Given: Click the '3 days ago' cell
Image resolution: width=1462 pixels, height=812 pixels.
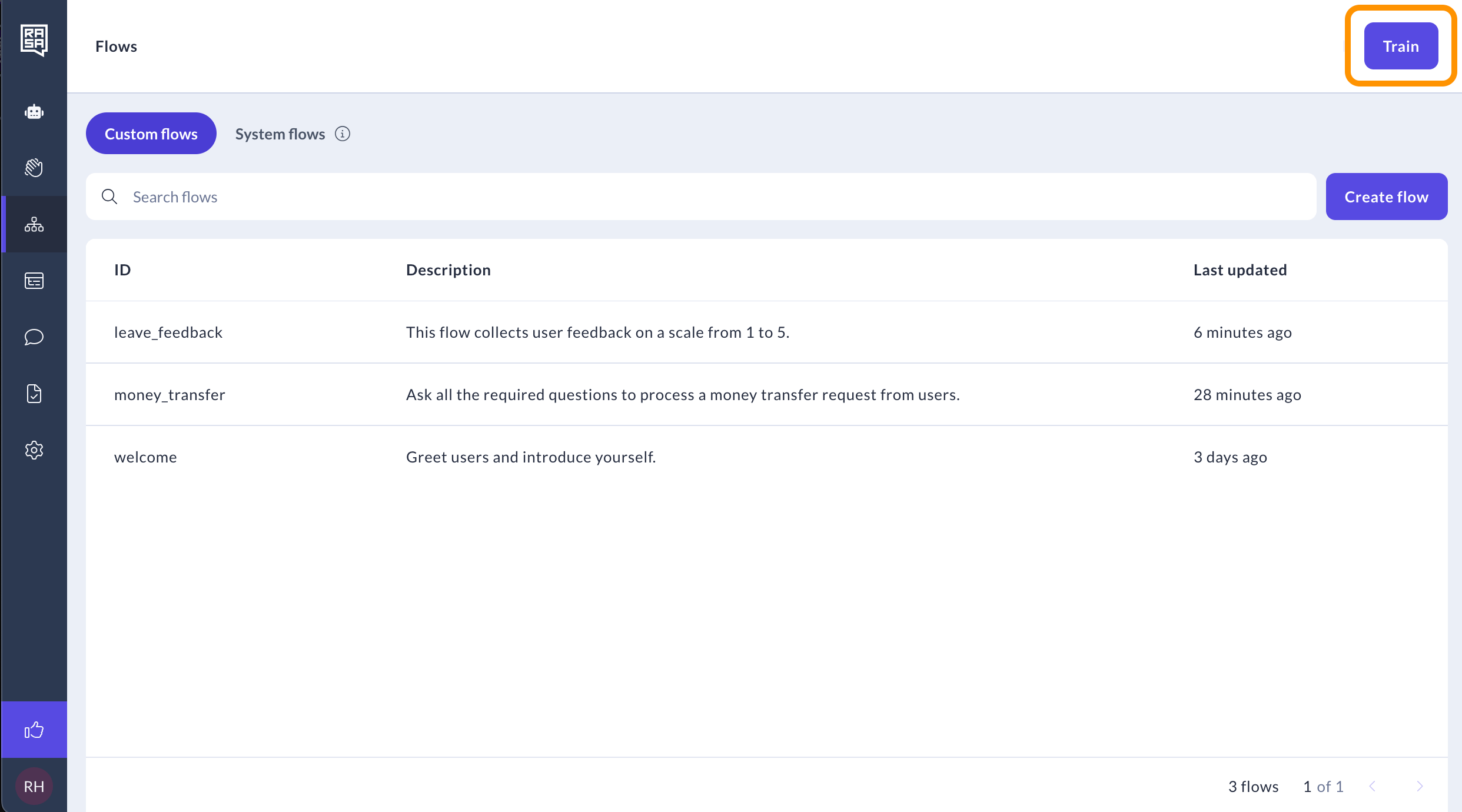Looking at the screenshot, I should [x=1230, y=457].
